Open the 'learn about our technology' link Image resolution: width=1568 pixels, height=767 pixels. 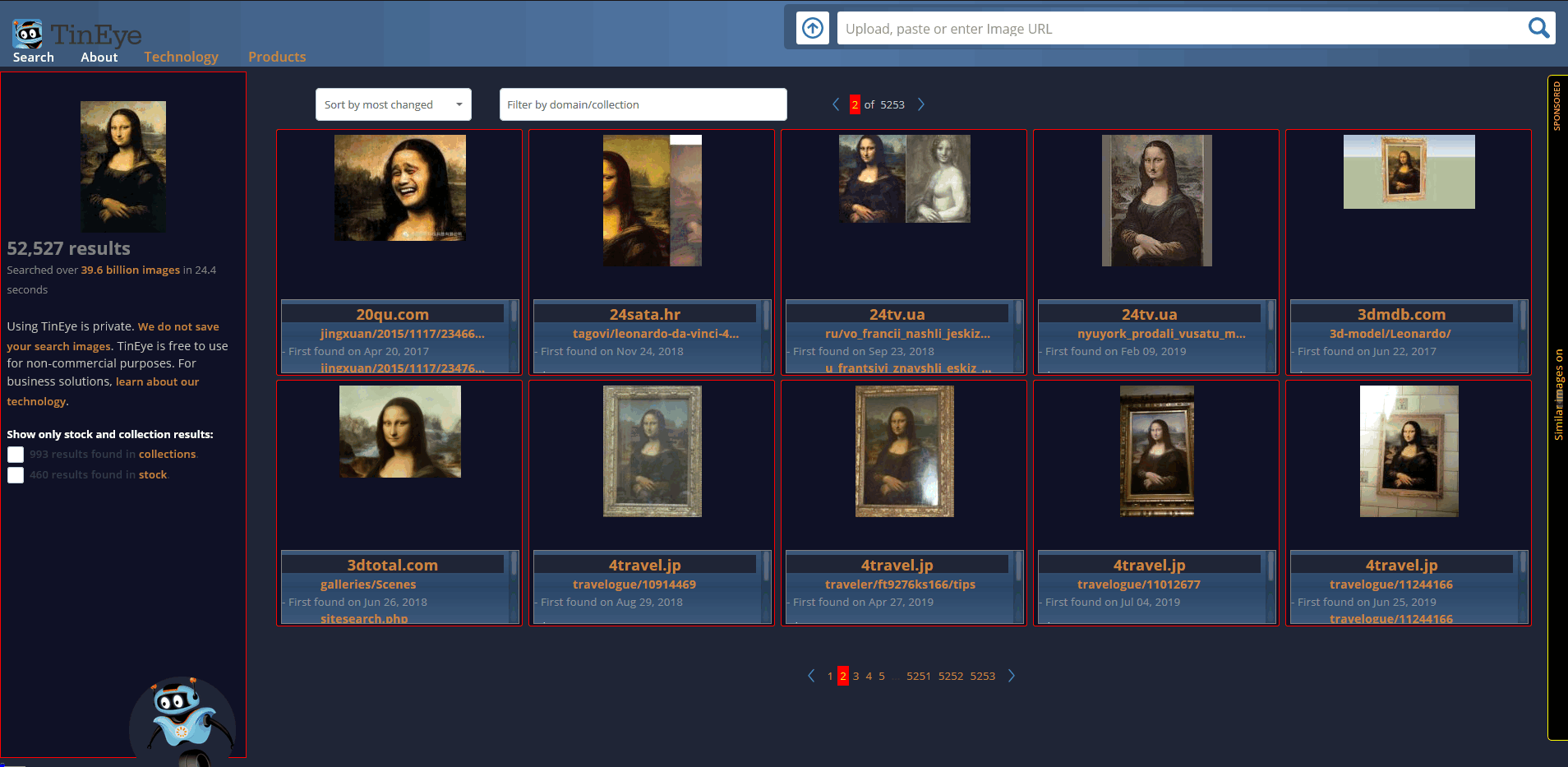[103, 391]
